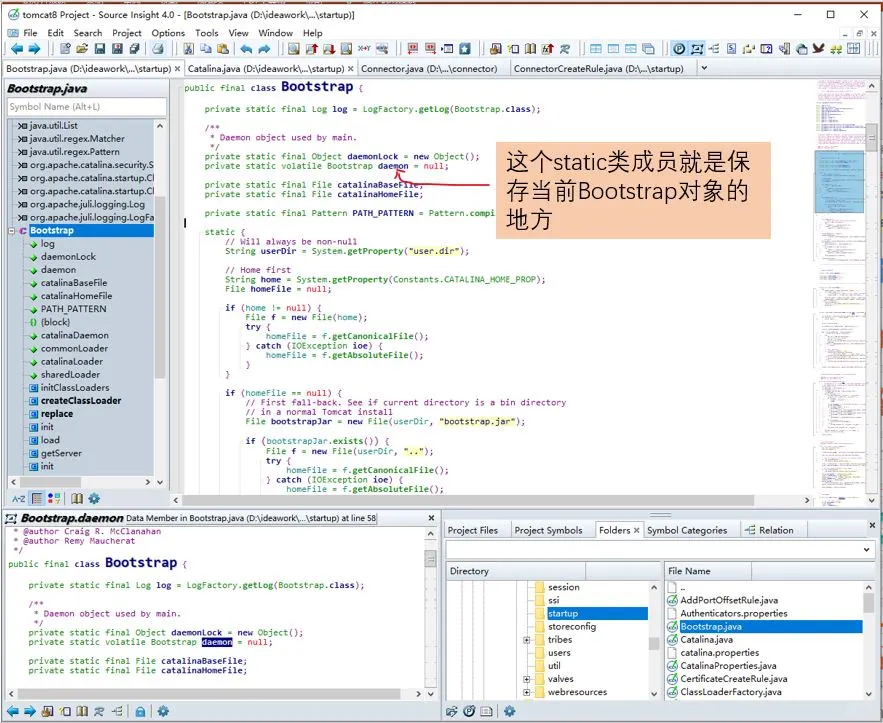Select Catalina.java in File Name list
The width and height of the screenshot is (883, 723).
click(706, 640)
